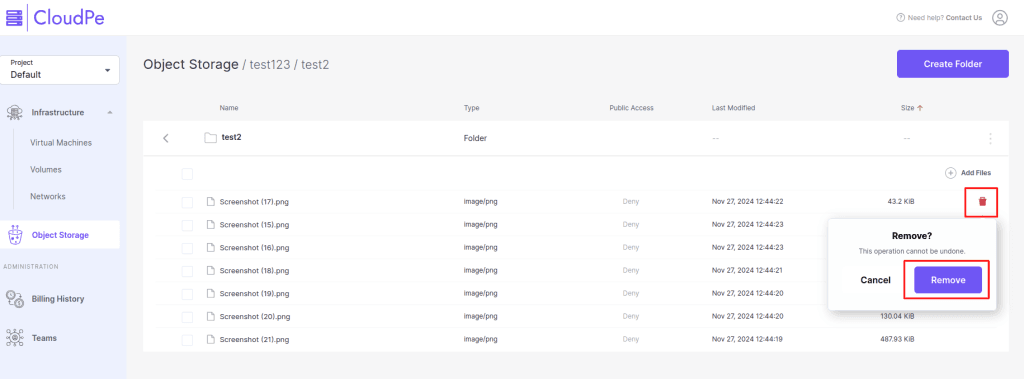Screen dimensions: 1024x379
Task: Click the help question mark icon
Action: pyautogui.click(x=901, y=18)
